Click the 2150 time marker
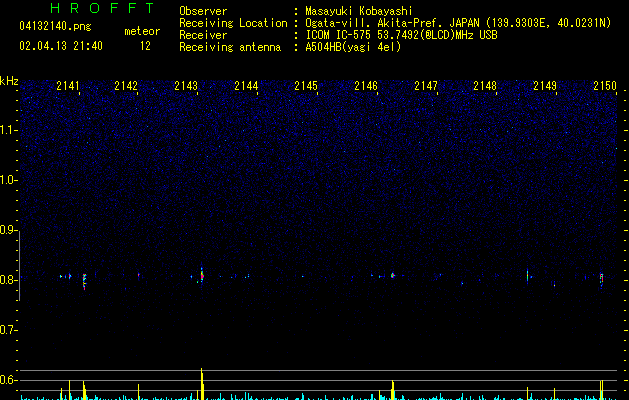 tap(605, 86)
